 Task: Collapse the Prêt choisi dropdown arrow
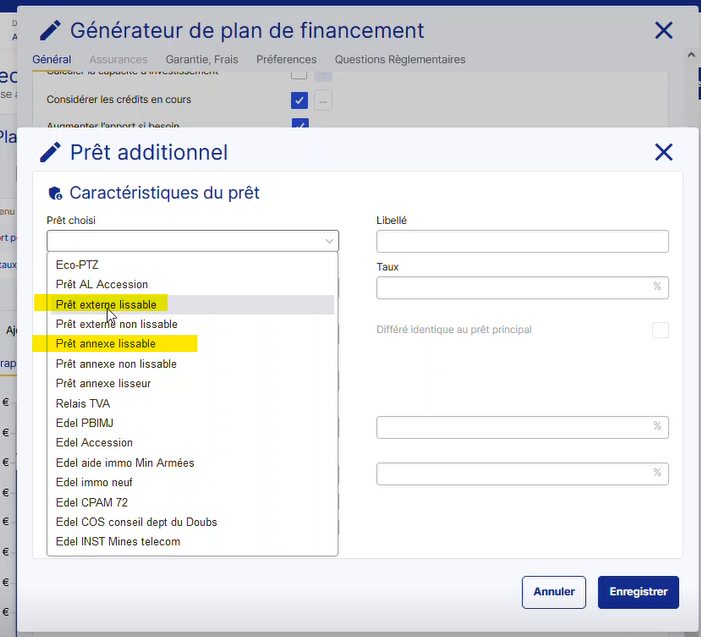point(329,241)
